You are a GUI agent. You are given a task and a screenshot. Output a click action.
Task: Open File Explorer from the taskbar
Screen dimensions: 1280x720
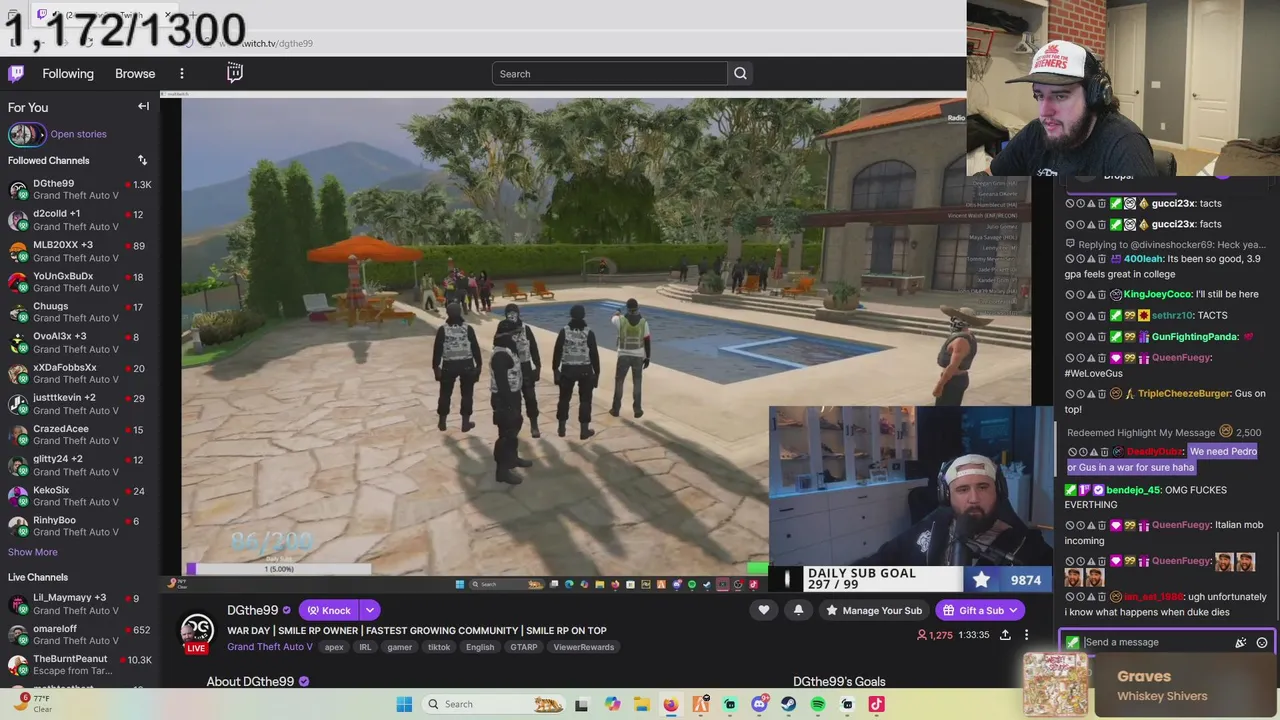641,704
